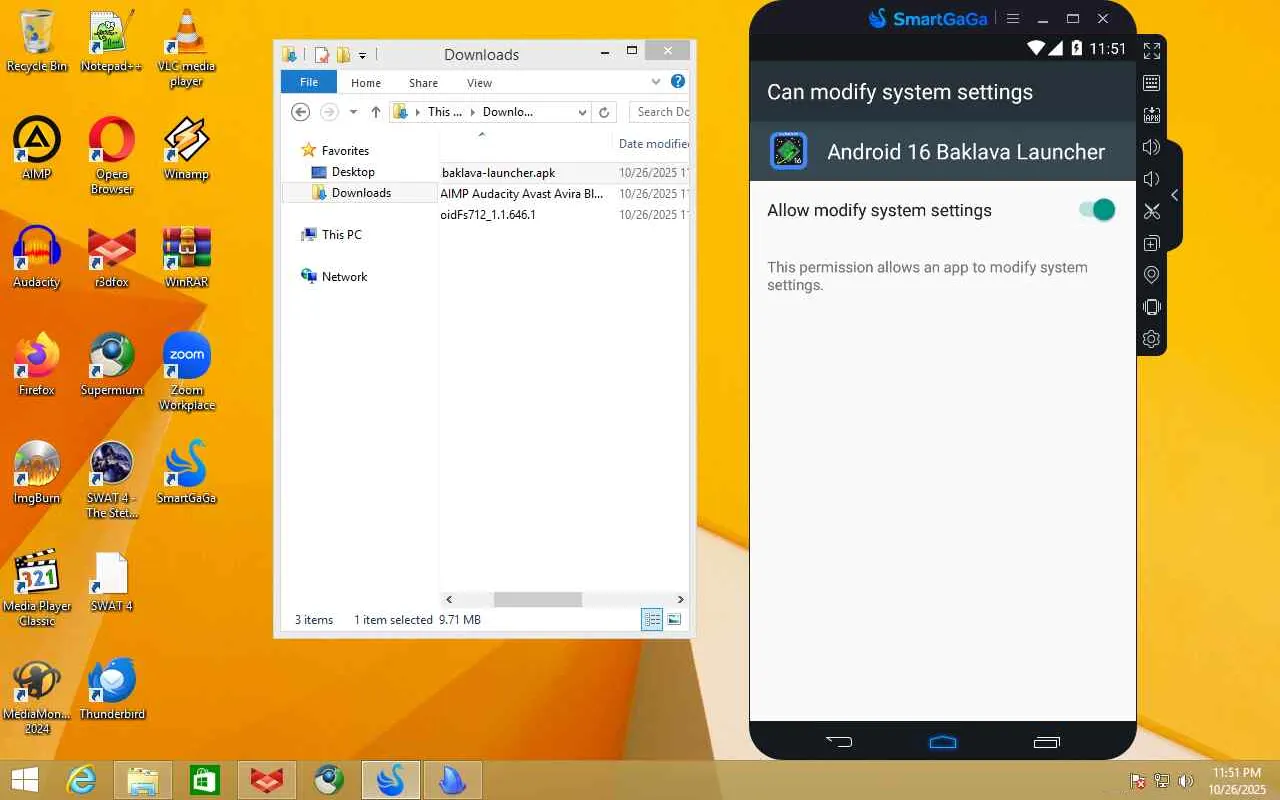Click the Android 16 Baklava Launcher app icon

click(x=788, y=152)
